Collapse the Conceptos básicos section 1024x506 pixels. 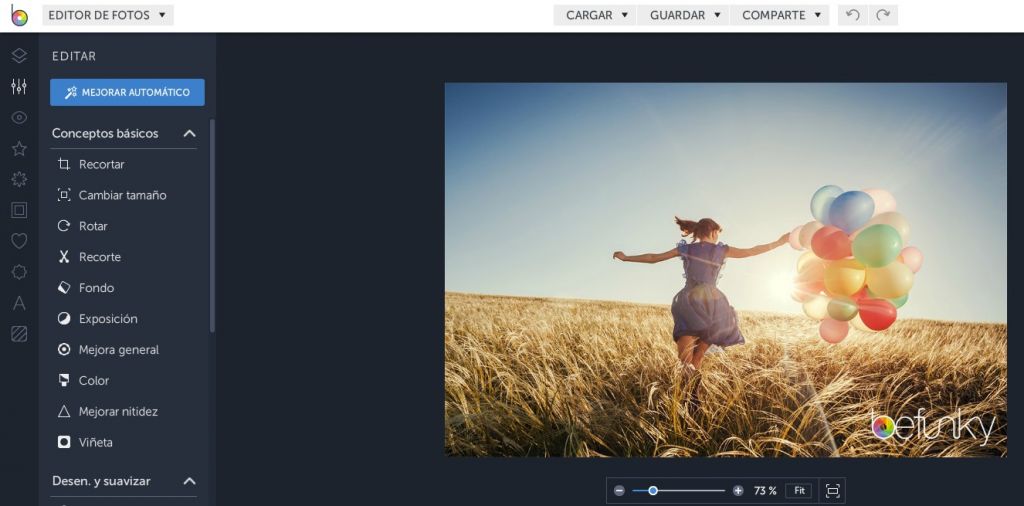pos(189,134)
